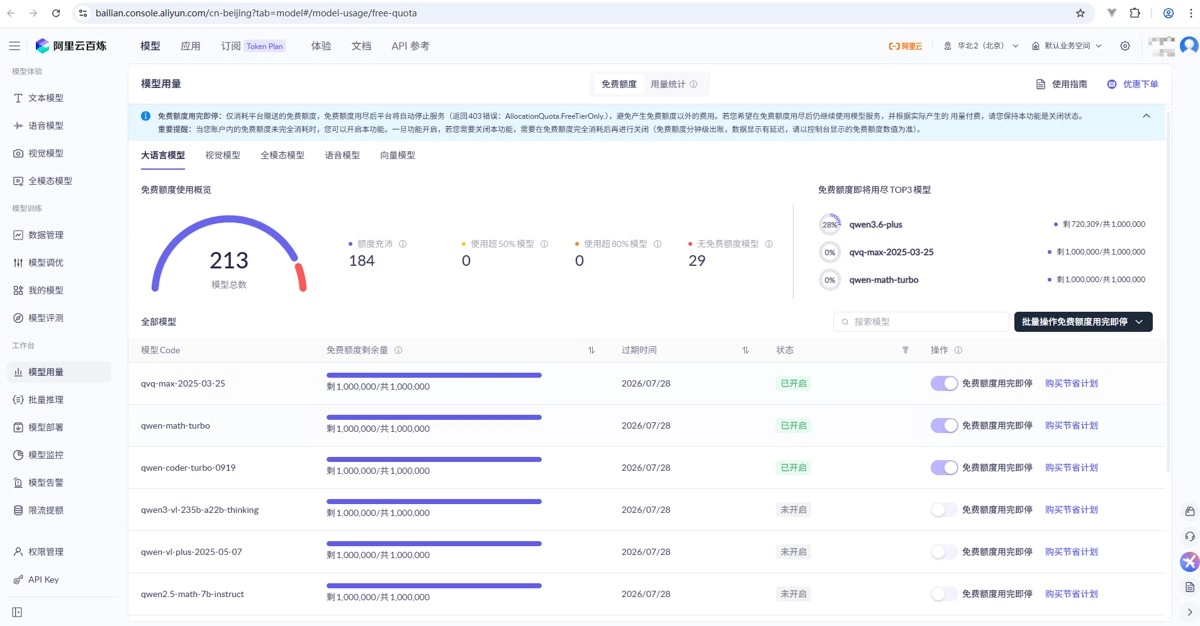Screen dimensions: 1200x626
Task: Open the 订阅 Token Plan navigation item
Action: coord(253,46)
